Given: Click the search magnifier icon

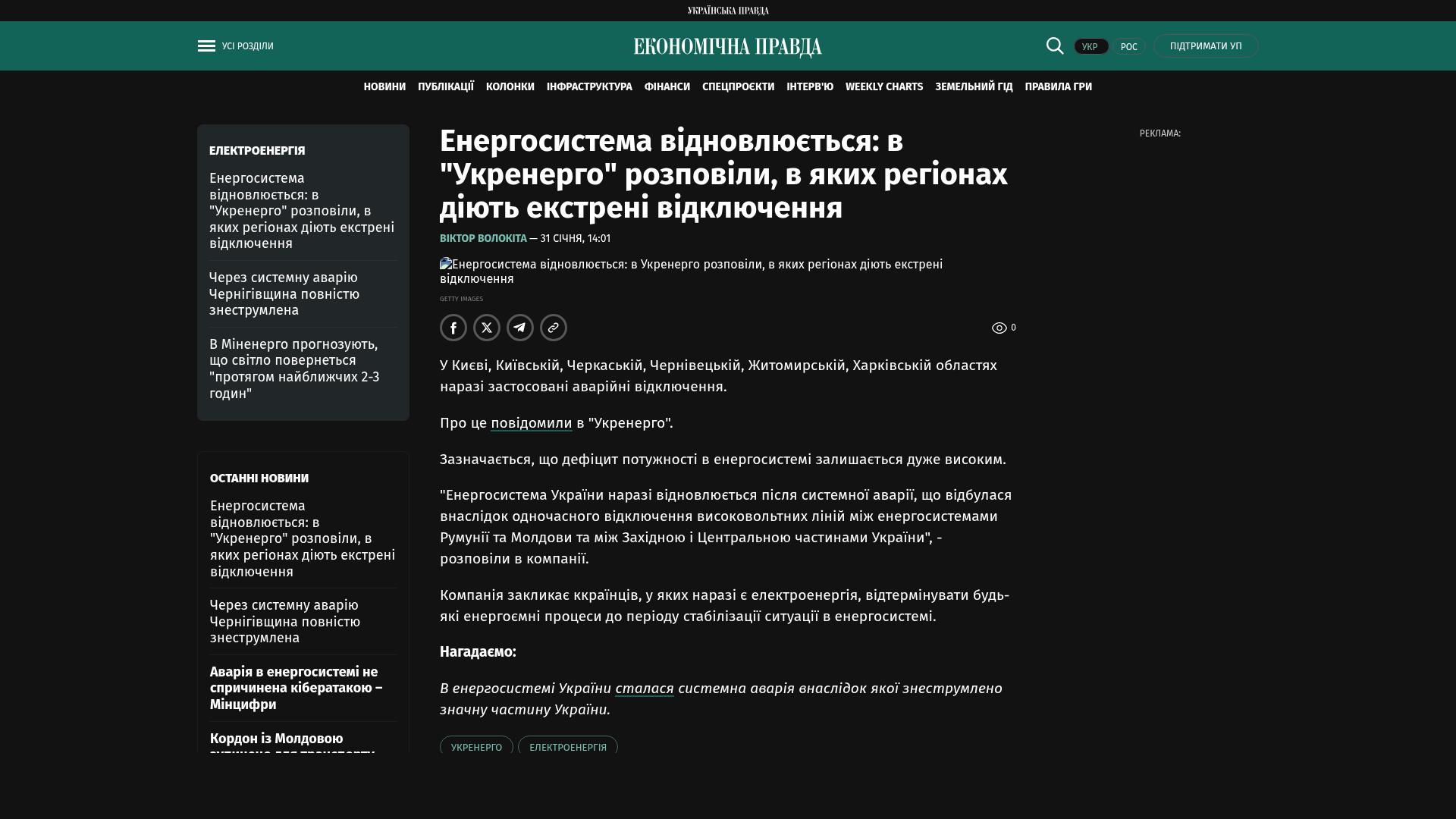Looking at the screenshot, I should coord(1055,45).
